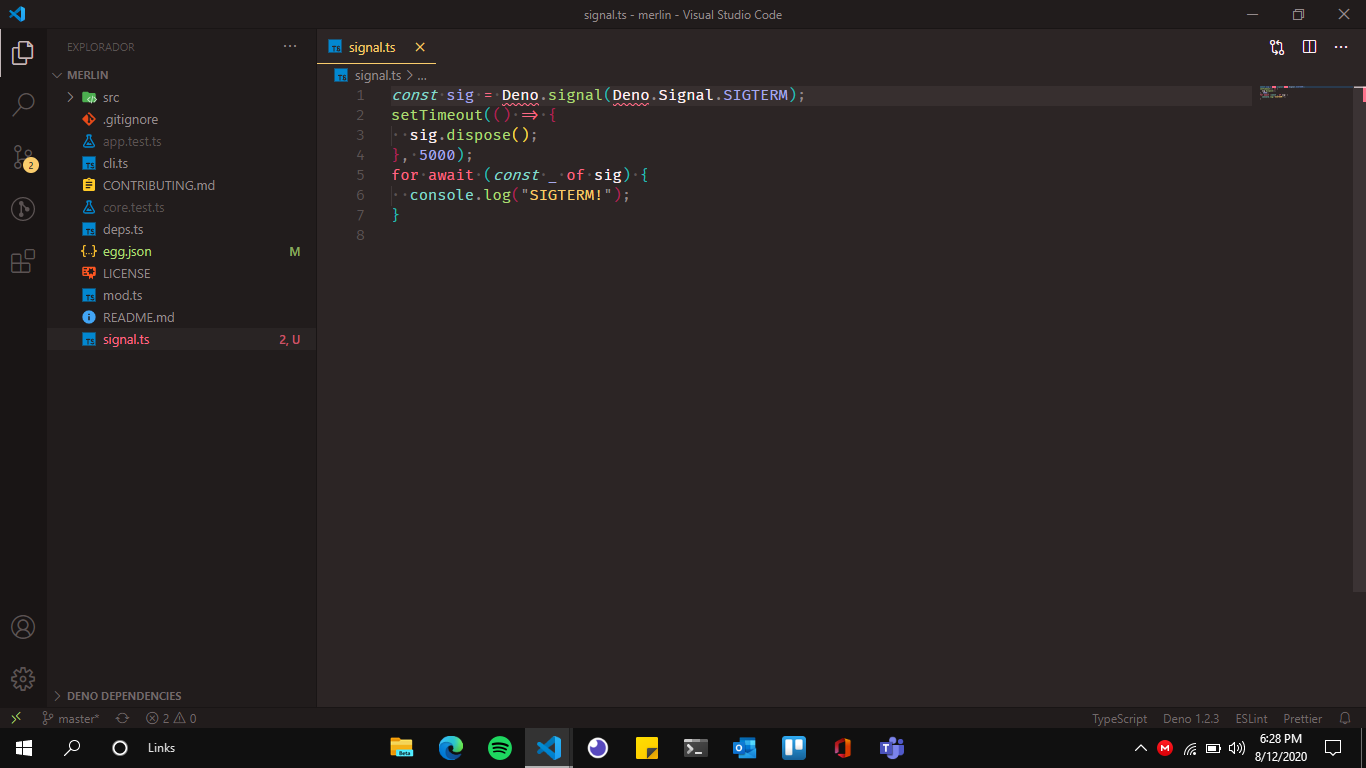Image resolution: width=1366 pixels, height=768 pixels.
Task: Open editor More Actions ellipsis
Action: pyautogui.click(x=1341, y=47)
